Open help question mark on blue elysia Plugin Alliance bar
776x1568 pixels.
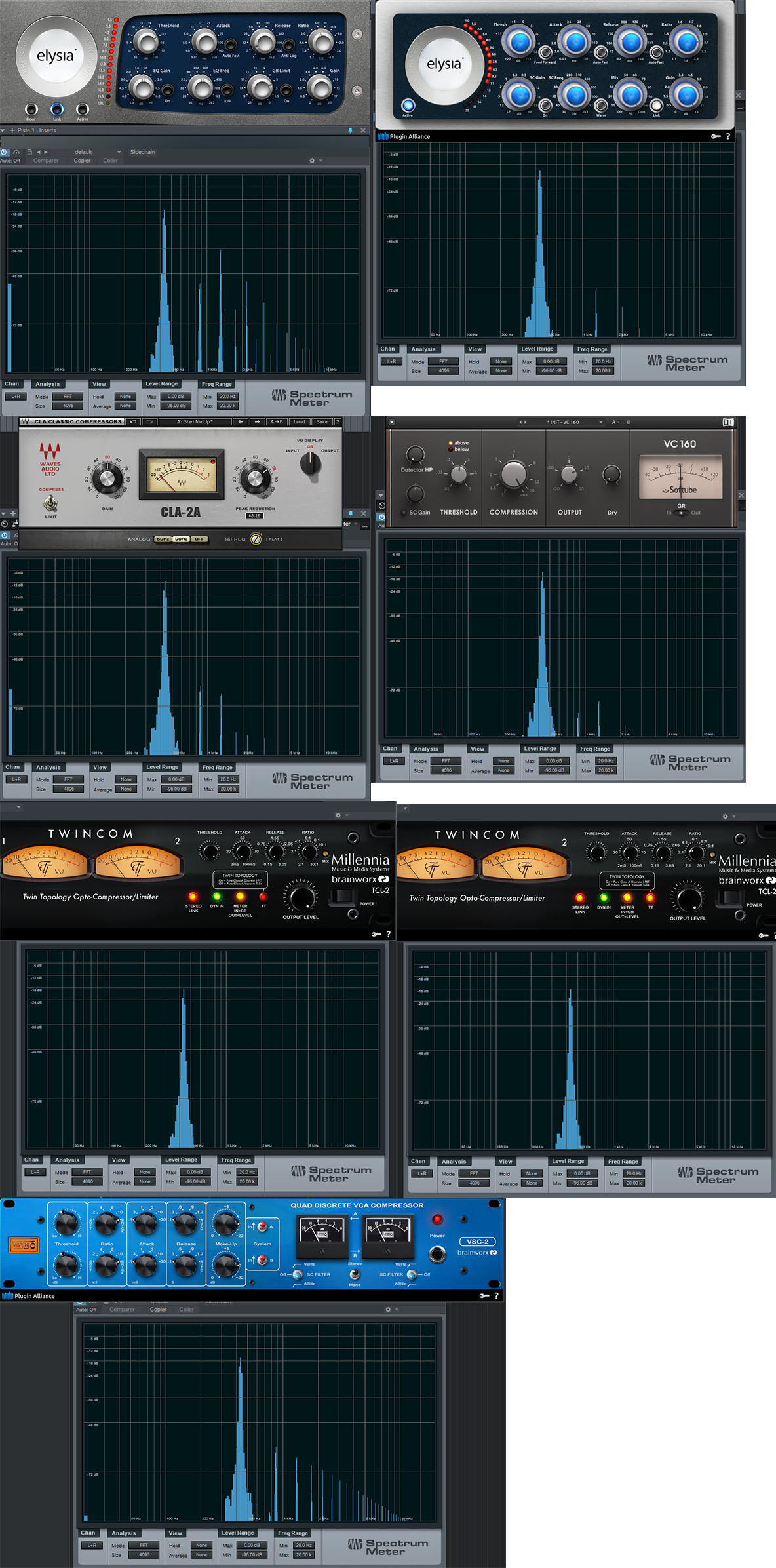pos(728,136)
